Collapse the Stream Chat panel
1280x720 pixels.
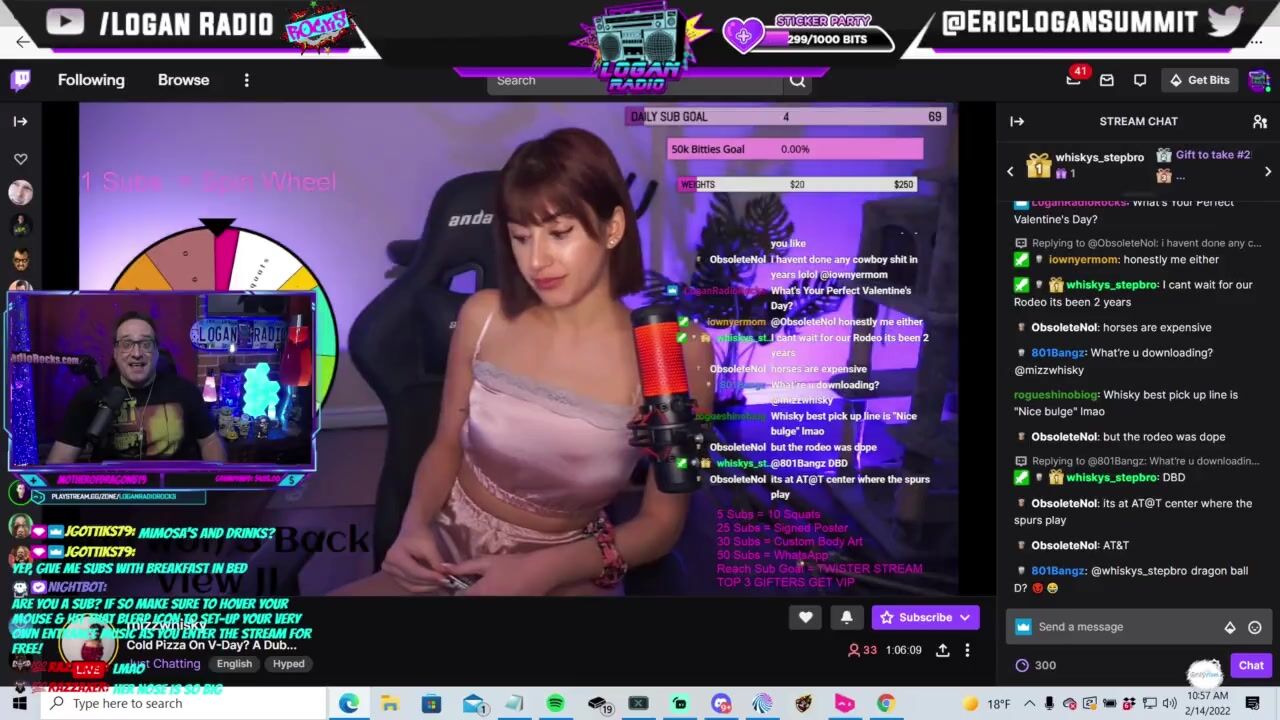click(x=1017, y=121)
